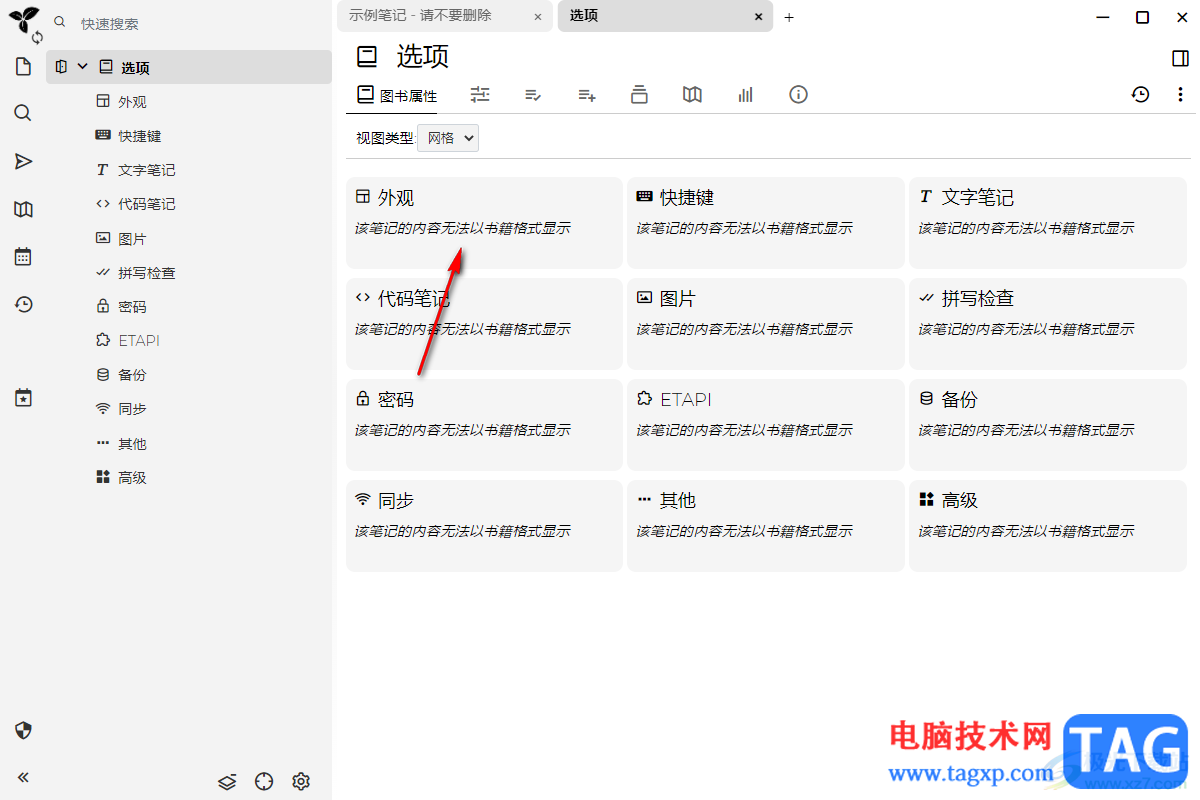Open today's journal calendar icon

pos(23,257)
